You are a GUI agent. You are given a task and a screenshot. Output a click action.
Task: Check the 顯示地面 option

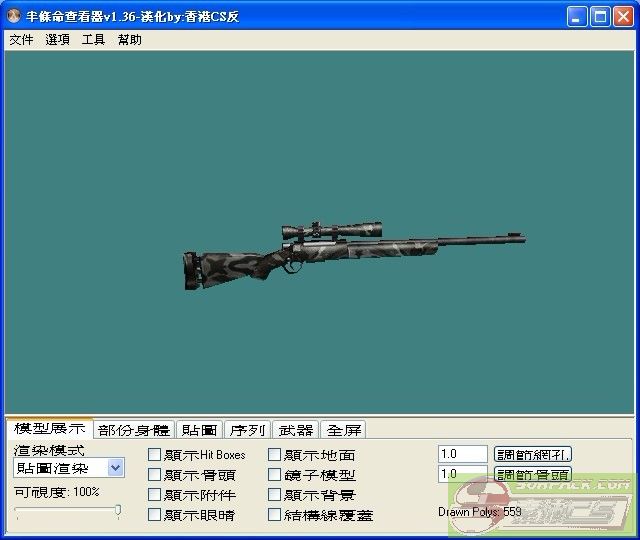point(275,455)
